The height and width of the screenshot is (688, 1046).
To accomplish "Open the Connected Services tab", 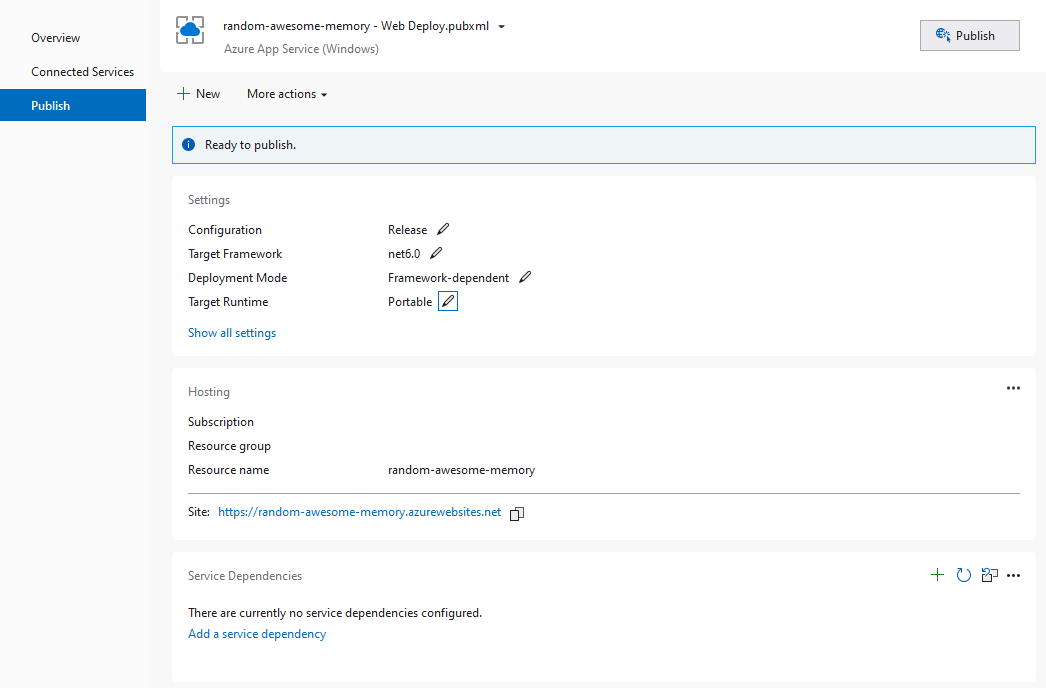I will 83,72.
